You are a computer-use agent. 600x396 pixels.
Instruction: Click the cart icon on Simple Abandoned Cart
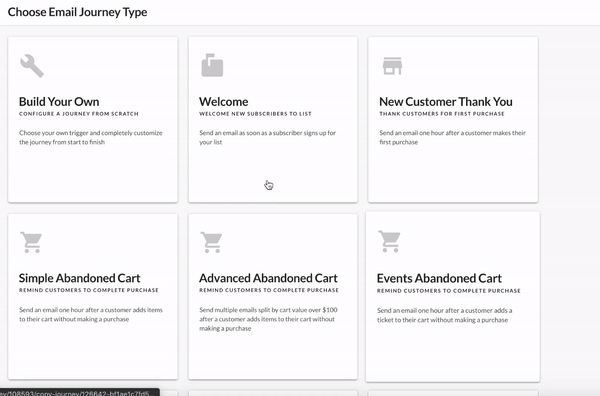pyautogui.click(x=31, y=242)
